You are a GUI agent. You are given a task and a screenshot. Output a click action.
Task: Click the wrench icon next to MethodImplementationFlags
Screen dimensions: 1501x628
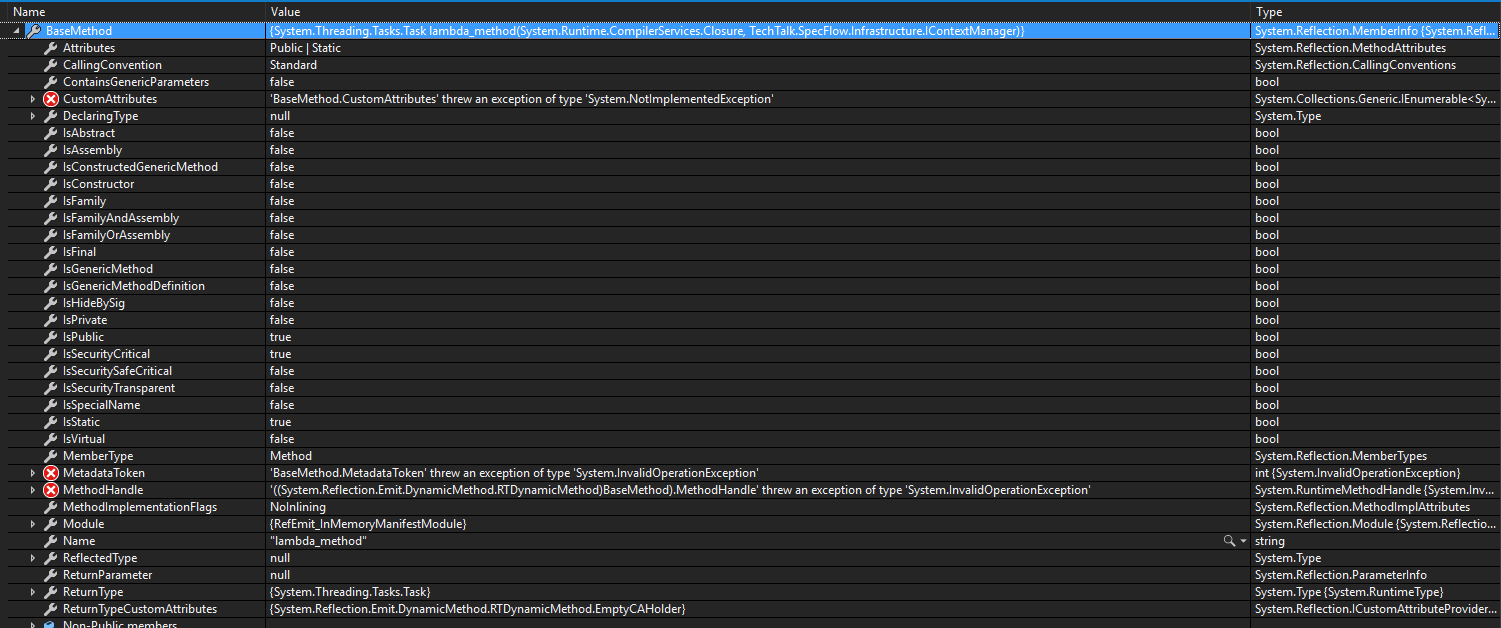[x=50, y=507]
